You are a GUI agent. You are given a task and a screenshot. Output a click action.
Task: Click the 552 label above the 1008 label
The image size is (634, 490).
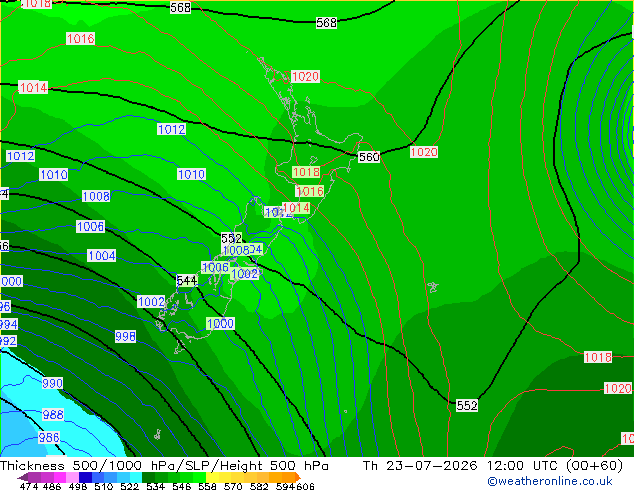point(231,238)
